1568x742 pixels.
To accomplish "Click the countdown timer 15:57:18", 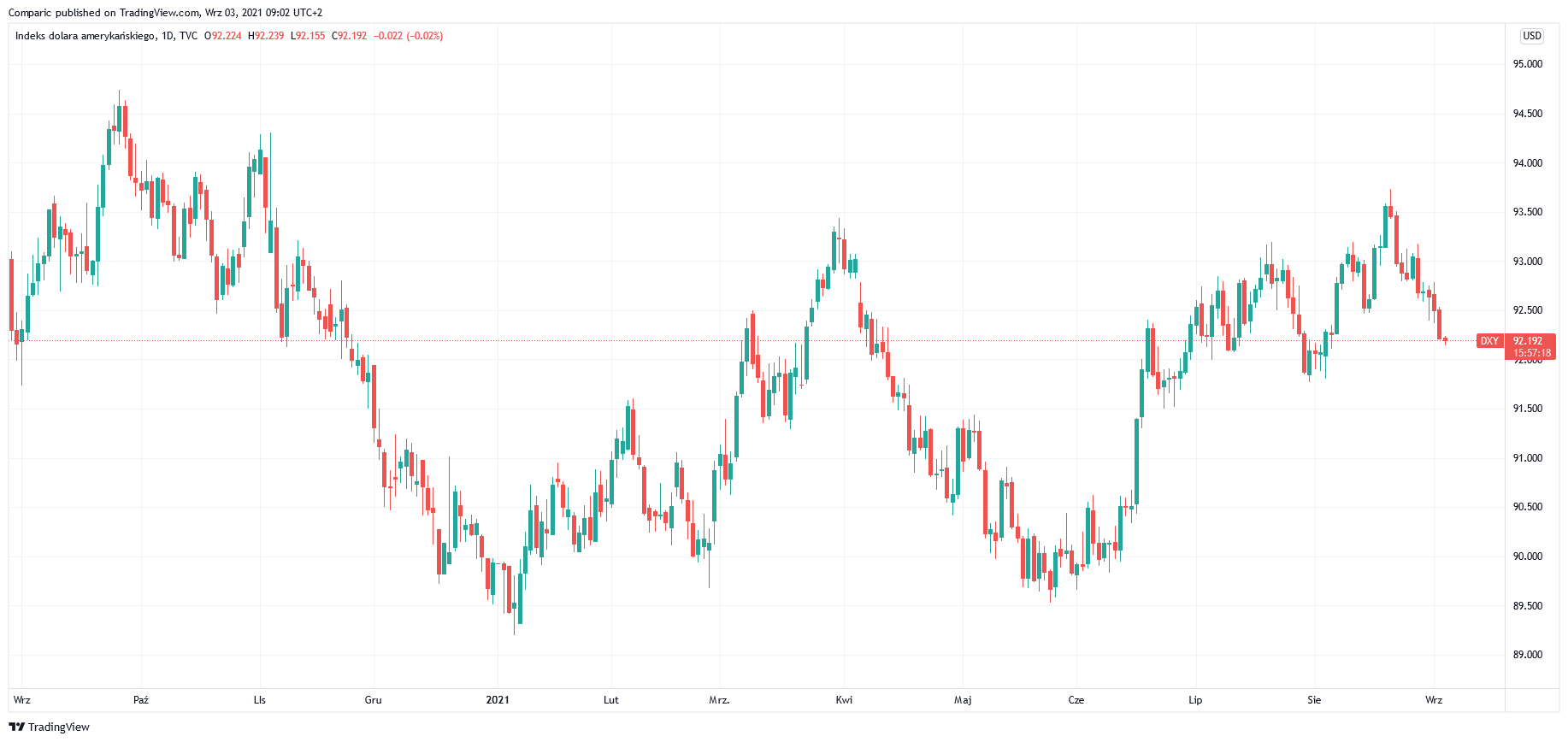I will 1531,352.
